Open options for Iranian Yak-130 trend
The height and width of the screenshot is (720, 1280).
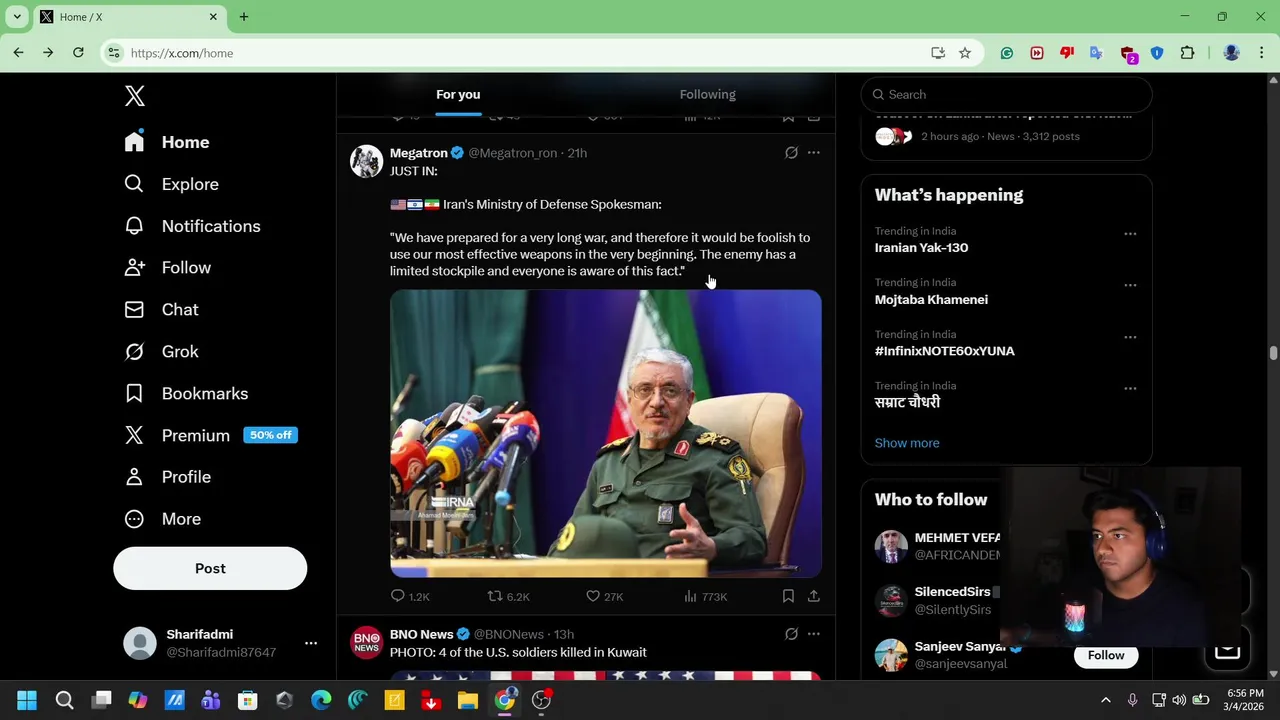[1130, 234]
